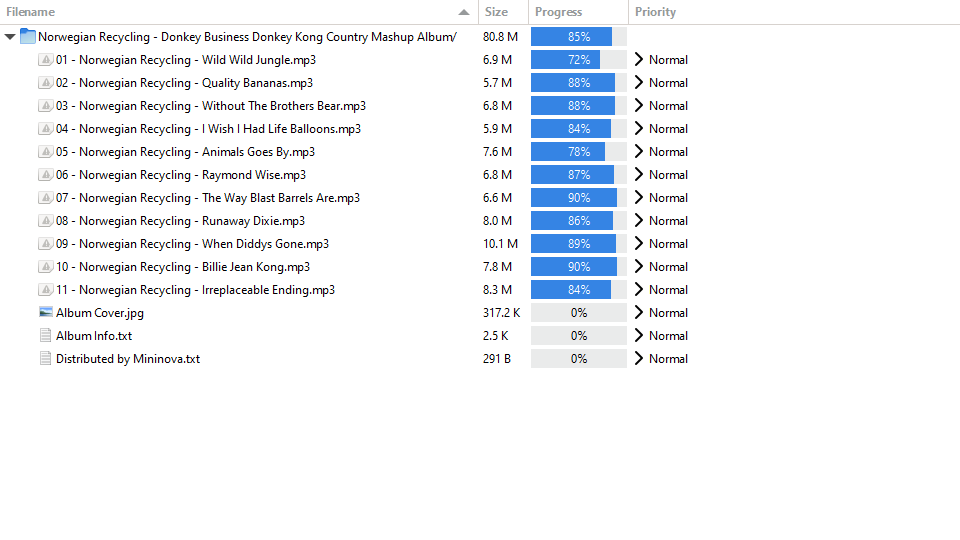Sort by the Size column header

(503, 12)
